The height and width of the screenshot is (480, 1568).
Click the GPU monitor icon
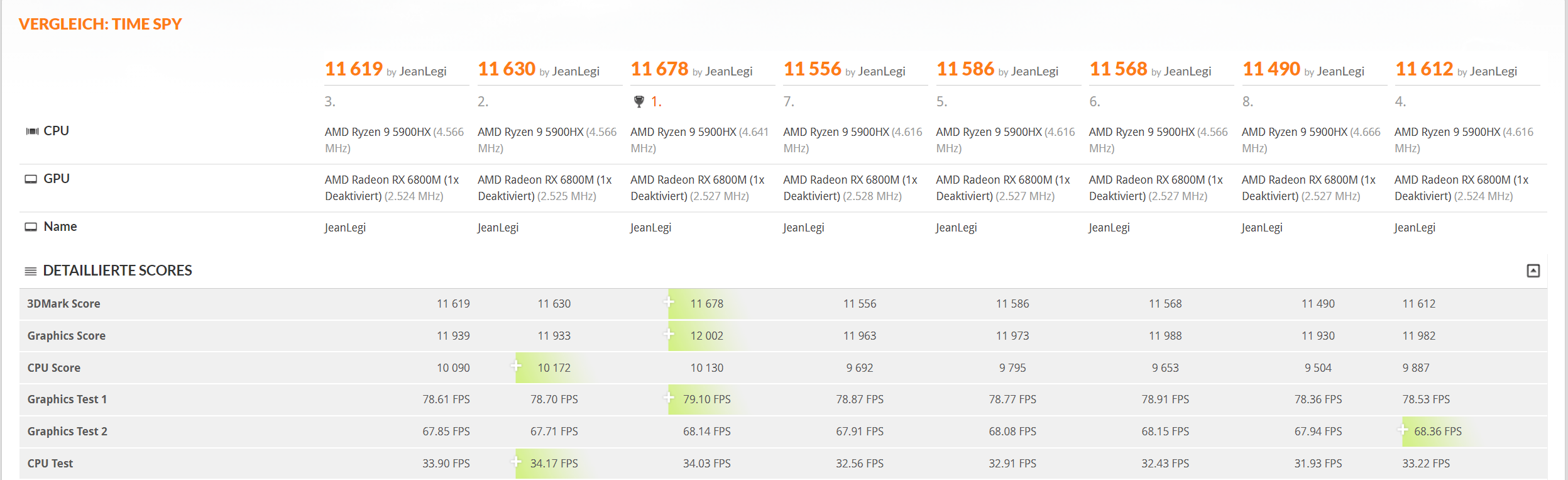point(31,179)
